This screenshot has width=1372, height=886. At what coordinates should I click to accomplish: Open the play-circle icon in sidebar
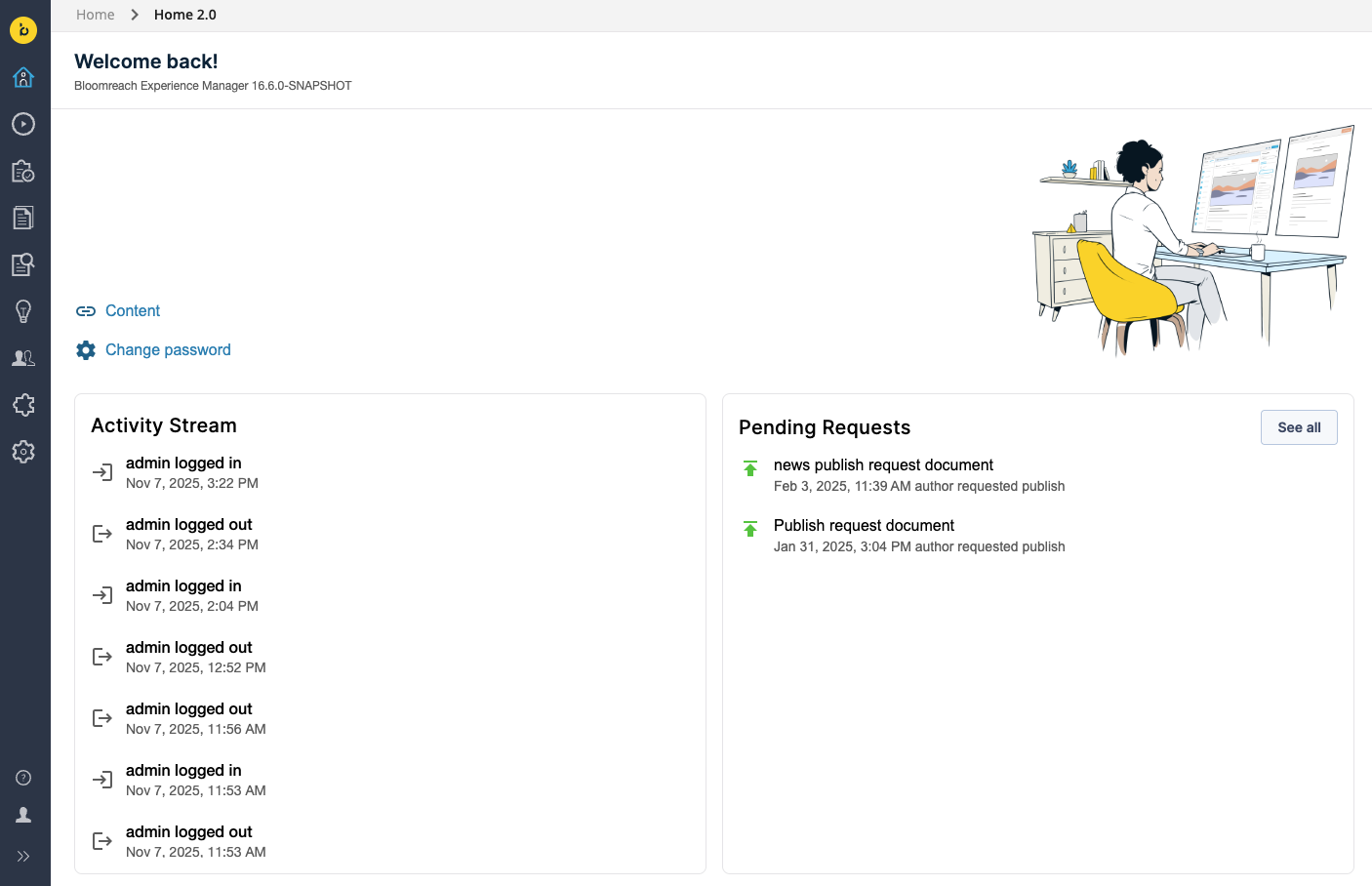tap(23, 124)
